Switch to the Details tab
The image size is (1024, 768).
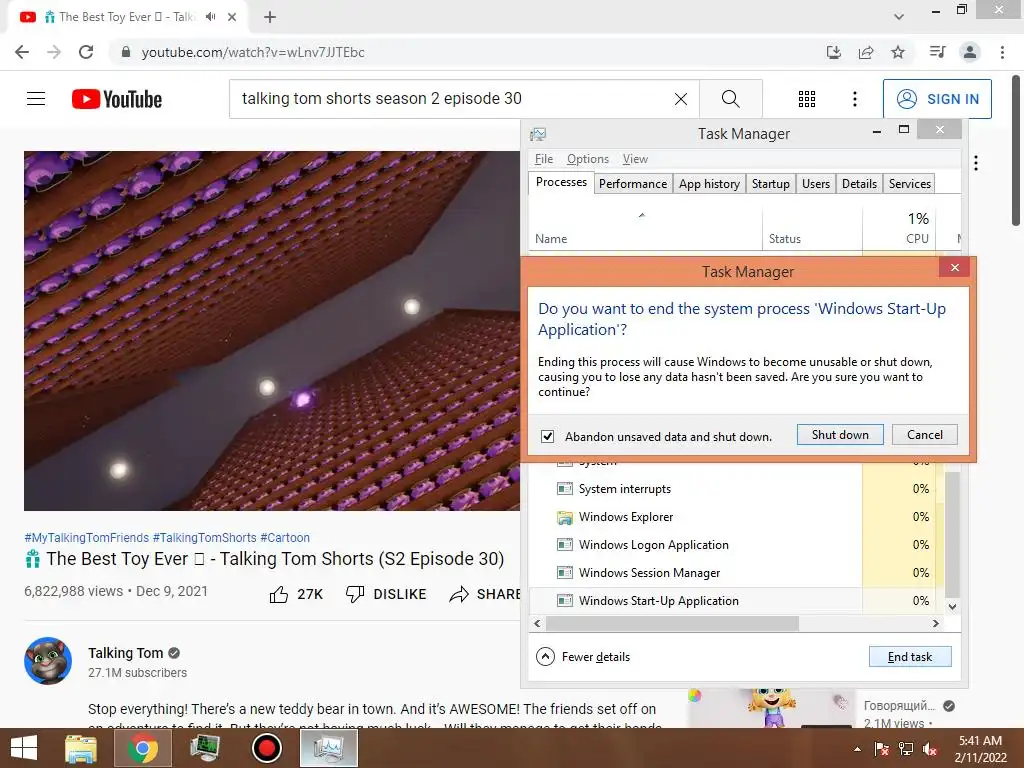tap(859, 184)
